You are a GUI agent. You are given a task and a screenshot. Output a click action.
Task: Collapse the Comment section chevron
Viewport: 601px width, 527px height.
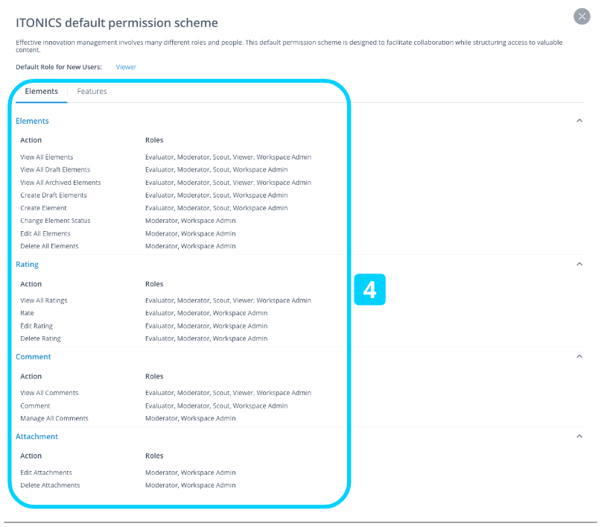[580, 356]
